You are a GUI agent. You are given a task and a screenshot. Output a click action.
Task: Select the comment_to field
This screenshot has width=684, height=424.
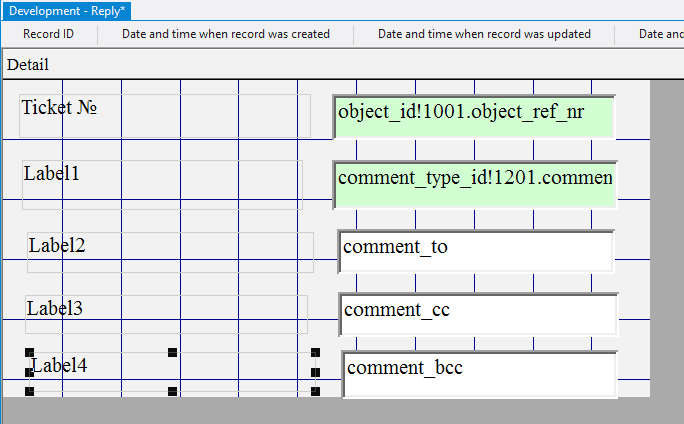coord(475,251)
